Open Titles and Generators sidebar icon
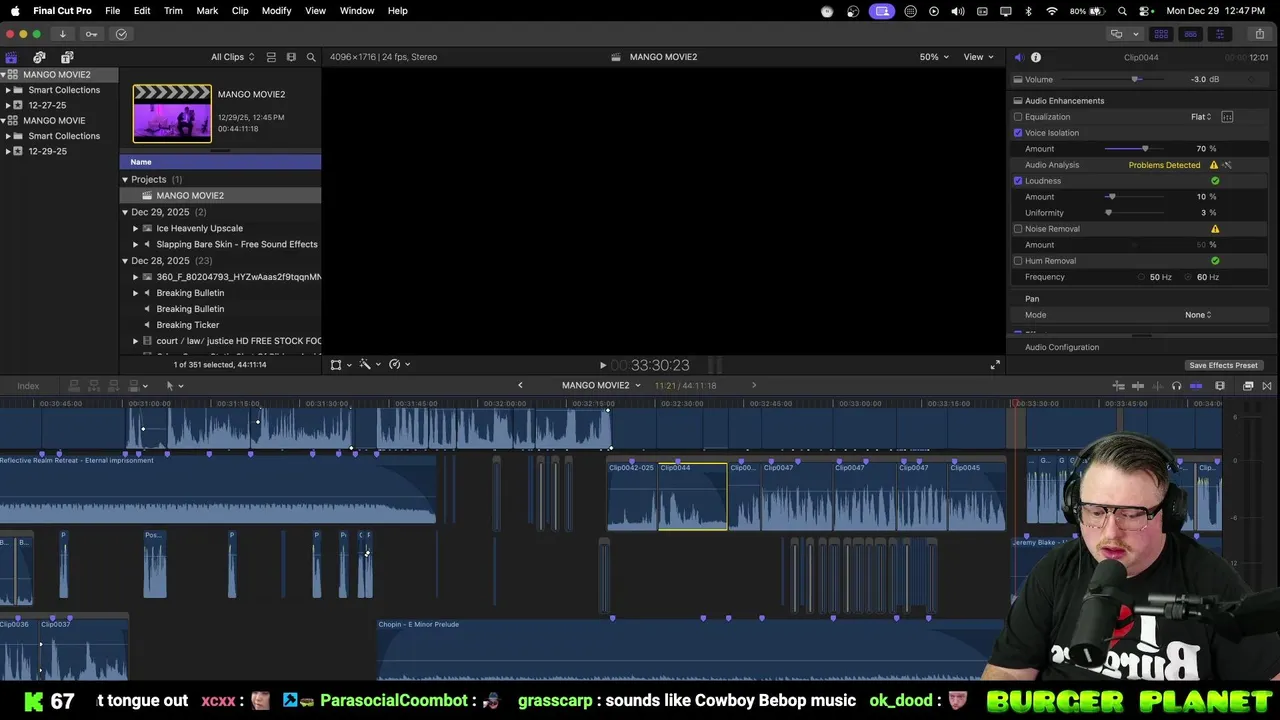The width and height of the screenshot is (1280, 720). click(67, 57)
